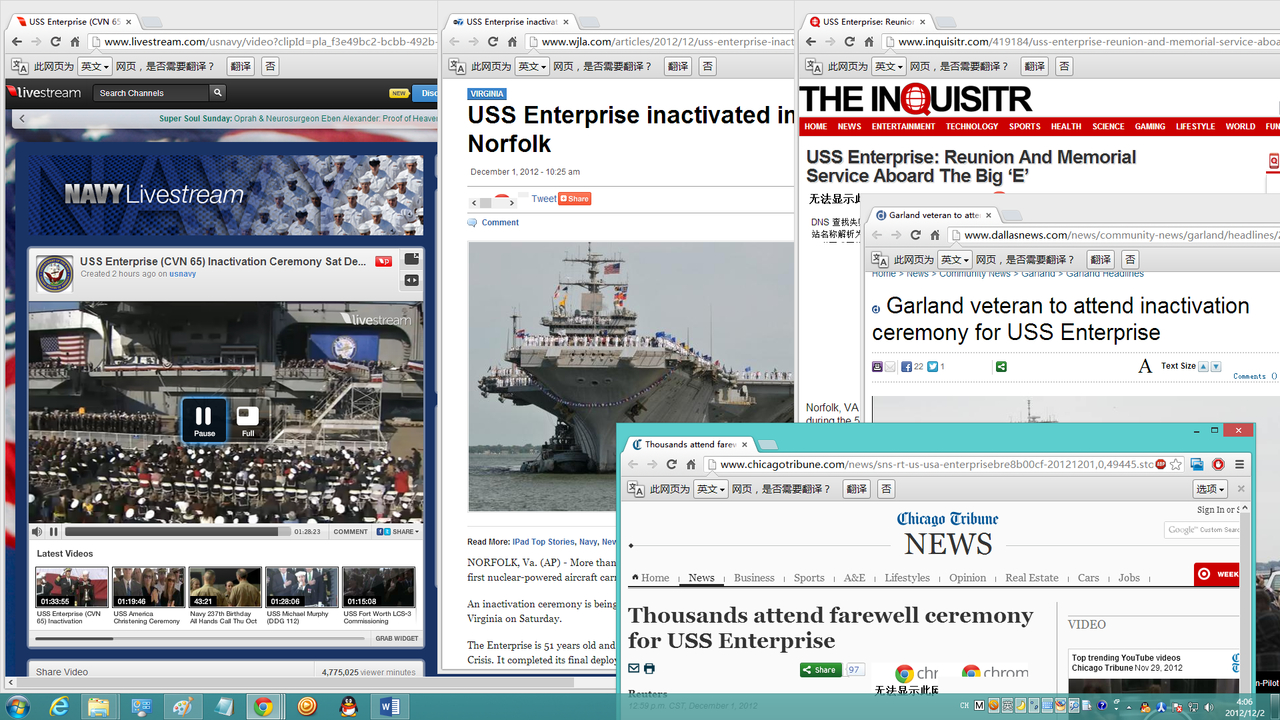This screenshot has width=1280, height=720.
Task: Open USS Fort Worth LCS-3 Commissioning thumbnail
Action: 379,587
